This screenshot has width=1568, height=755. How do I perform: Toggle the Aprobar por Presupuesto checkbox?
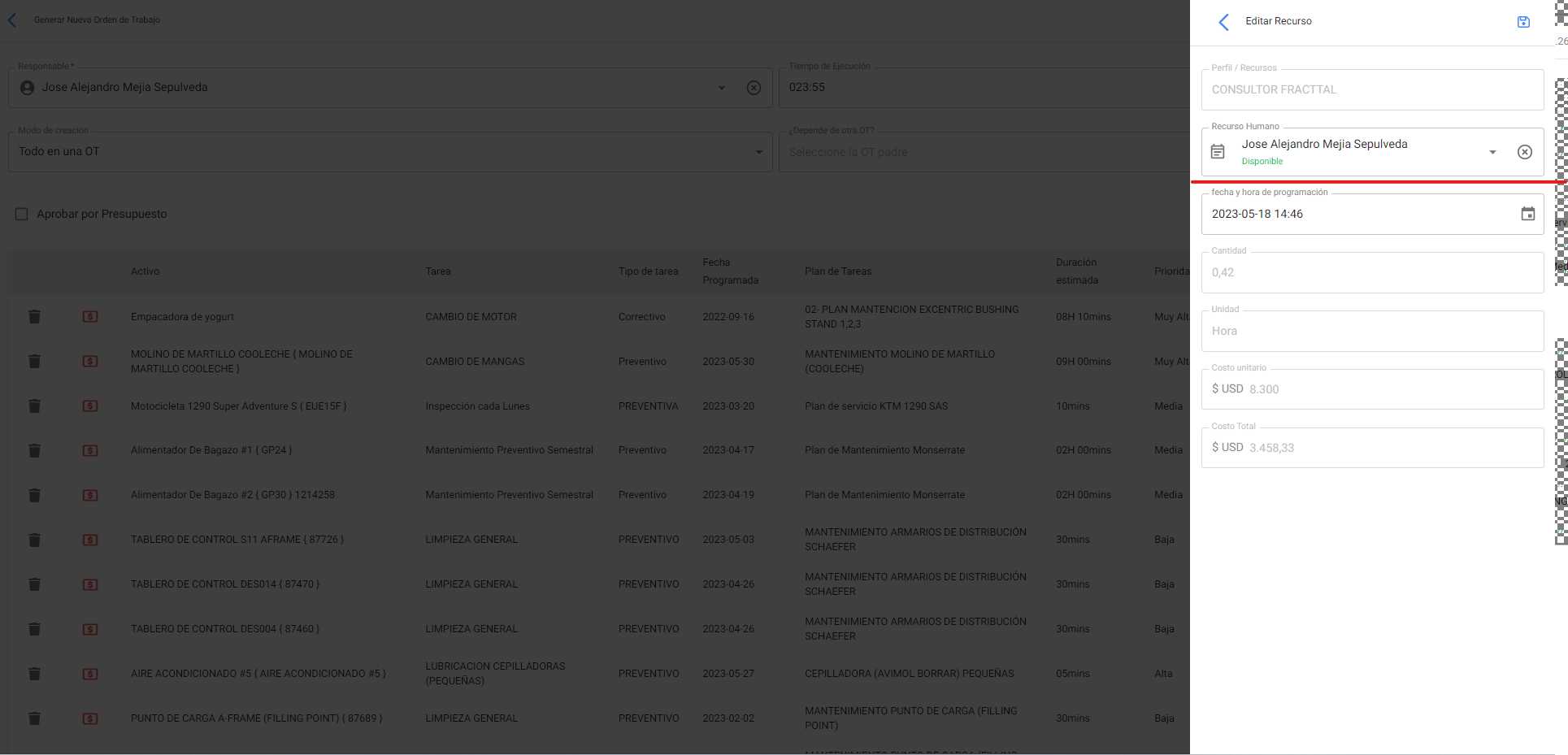(x=22, y=215)
